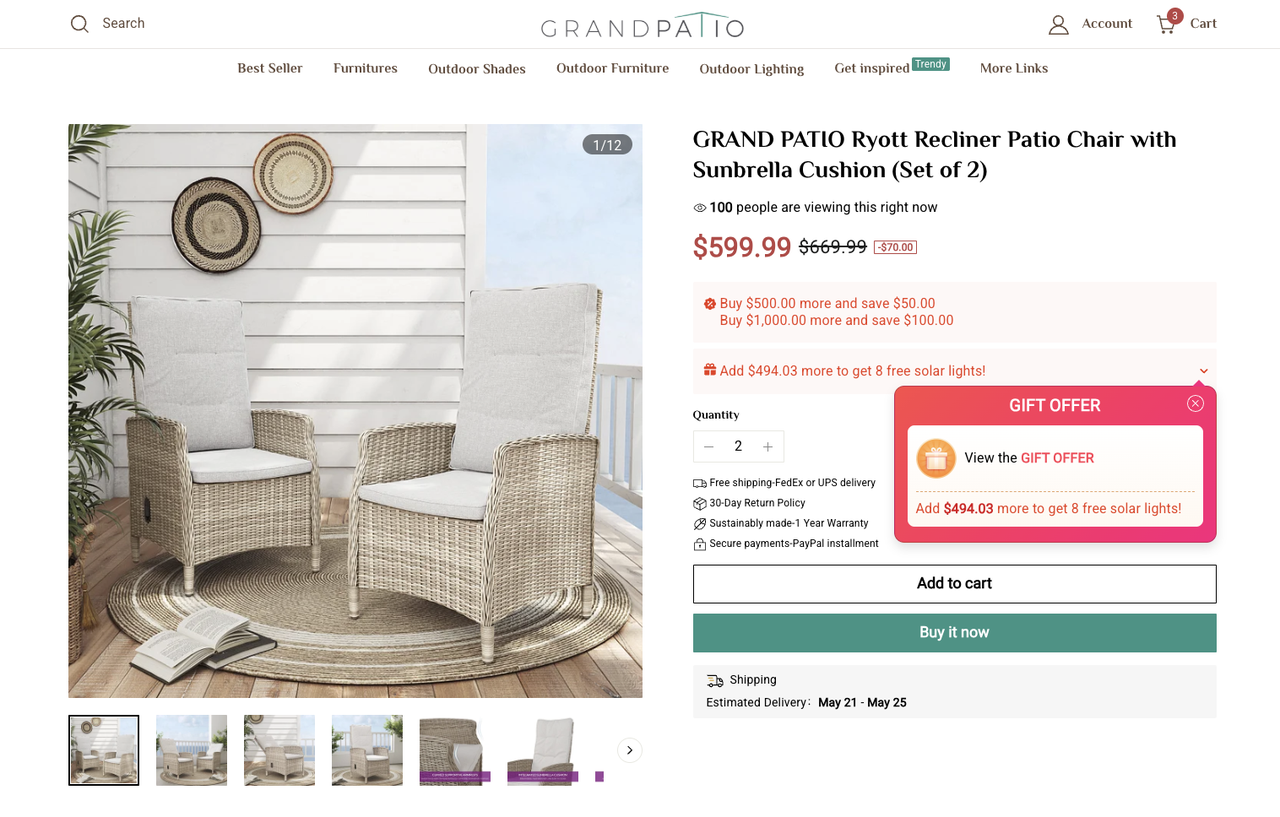
Task: Open the shopping cart icon
Action: [x=1167, y=24]
